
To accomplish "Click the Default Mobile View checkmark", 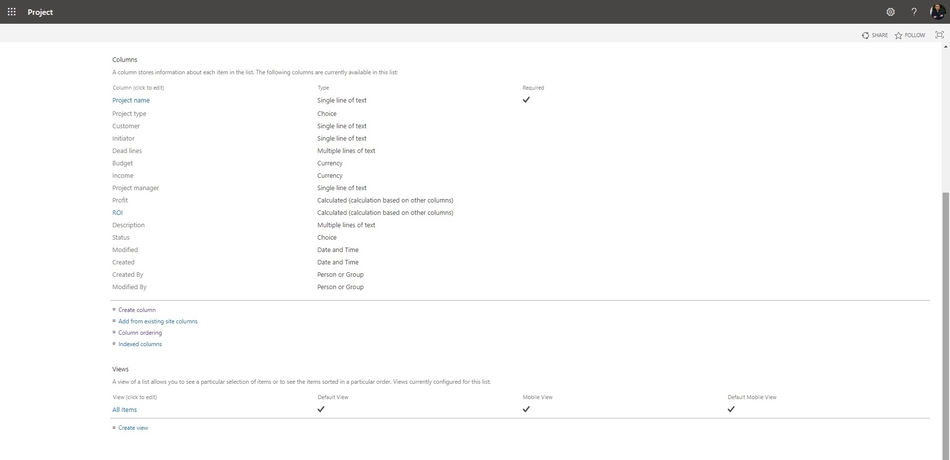I will pyautogui.click(x=731, y=410).
